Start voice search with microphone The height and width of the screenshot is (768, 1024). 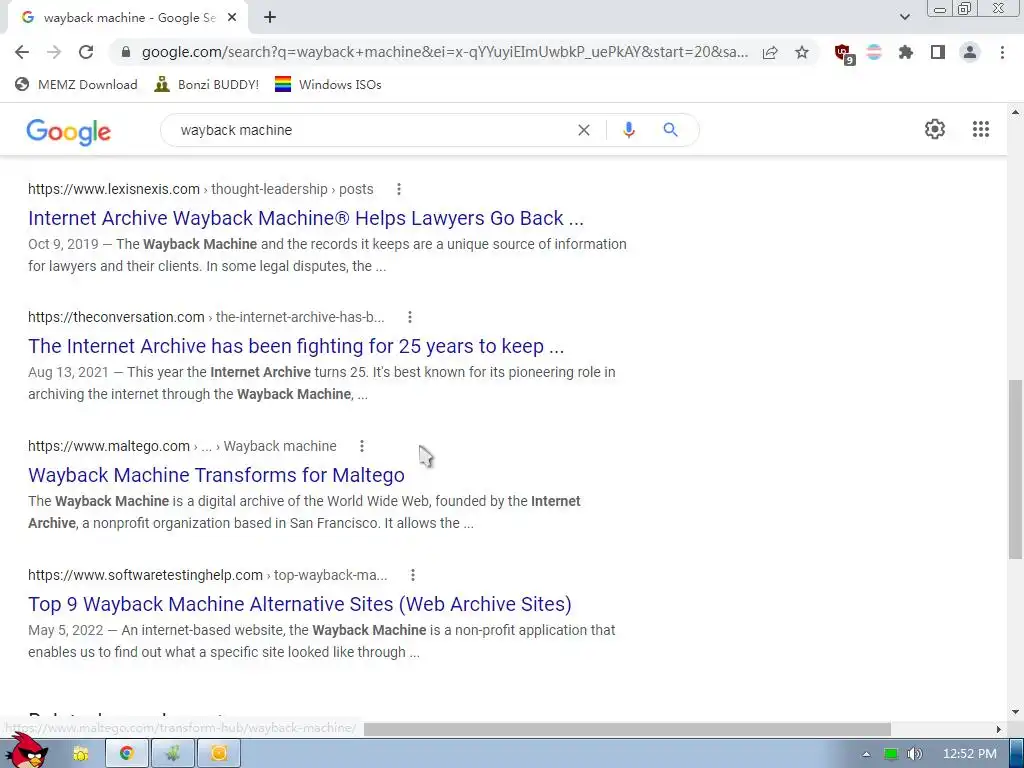click(x=628, y=130)
